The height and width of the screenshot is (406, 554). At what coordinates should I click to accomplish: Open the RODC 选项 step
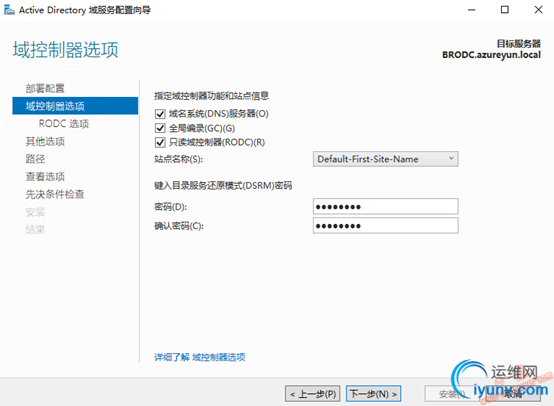[64, 124]
